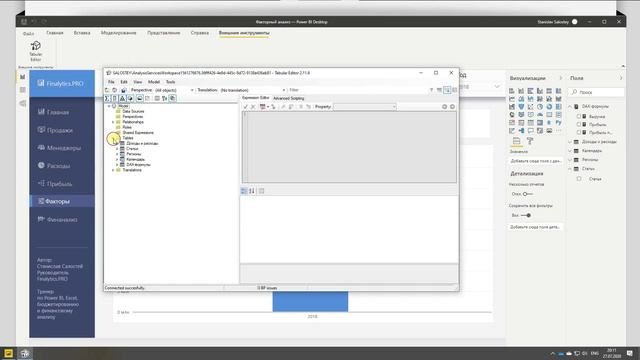Image resolution: width=640 pixels, height=360 pixels.
Task: Tick the Статья field checkbox
Action: pos(579,179)
